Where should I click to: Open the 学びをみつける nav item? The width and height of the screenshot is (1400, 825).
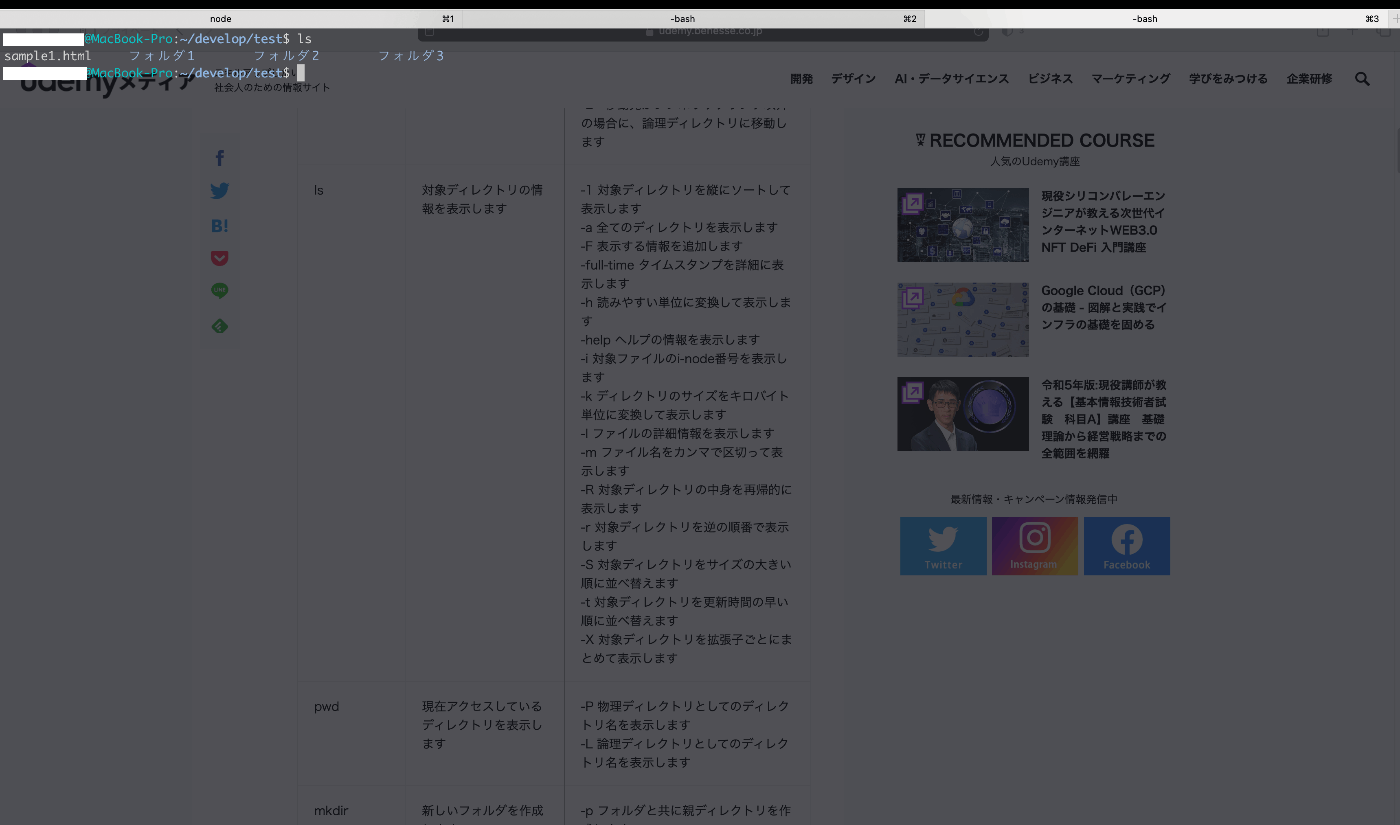point(1228,79)
